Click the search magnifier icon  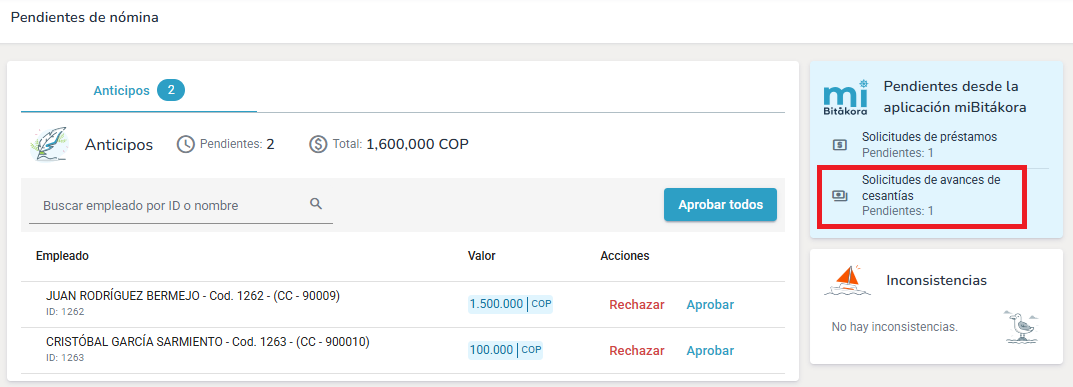(315, 204)
